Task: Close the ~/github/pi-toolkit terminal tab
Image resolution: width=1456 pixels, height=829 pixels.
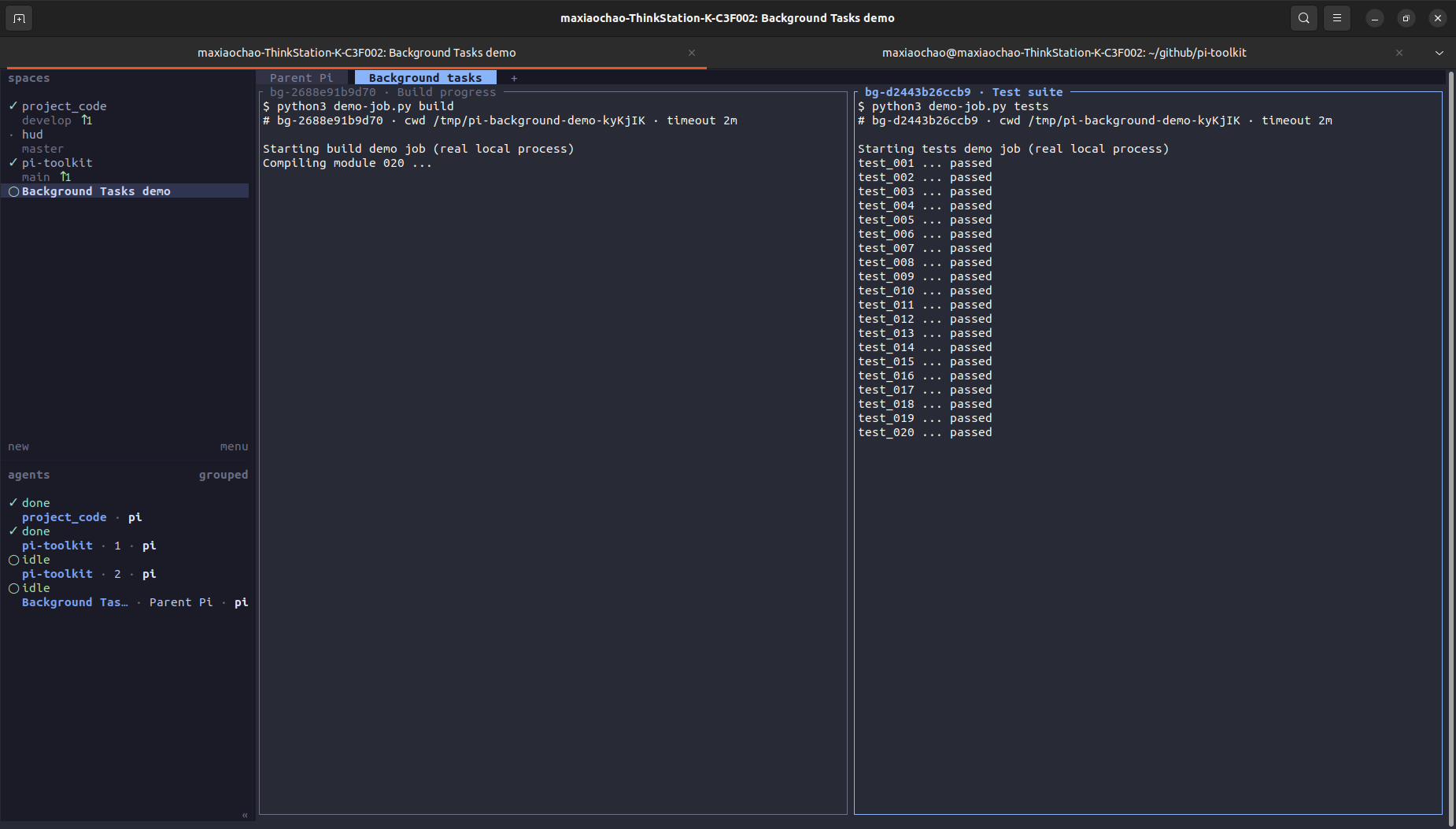Action: click(1399, 53)
